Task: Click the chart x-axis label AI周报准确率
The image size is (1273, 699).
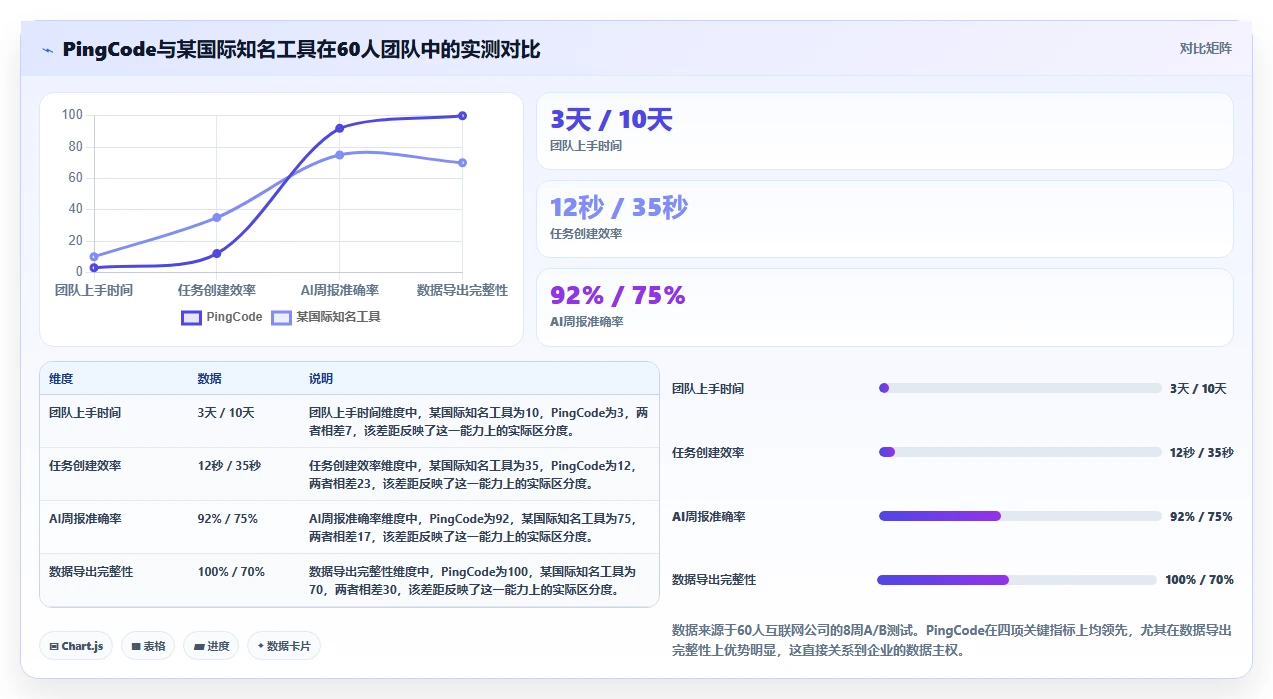Action: coord(339,290)
